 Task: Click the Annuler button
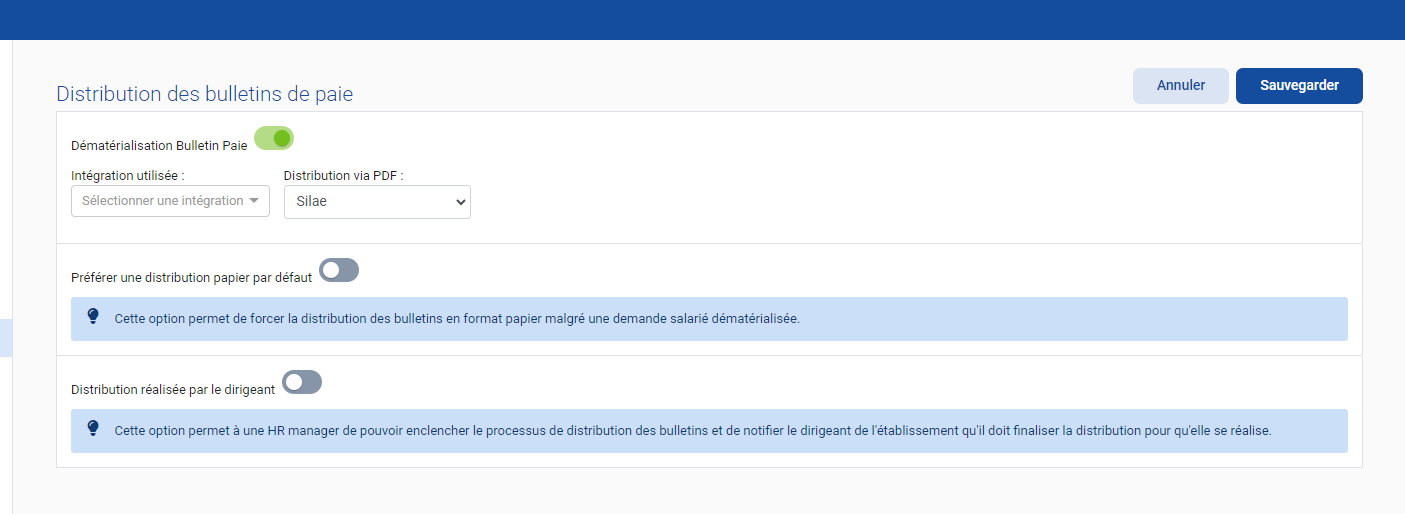click(1180, 86)
